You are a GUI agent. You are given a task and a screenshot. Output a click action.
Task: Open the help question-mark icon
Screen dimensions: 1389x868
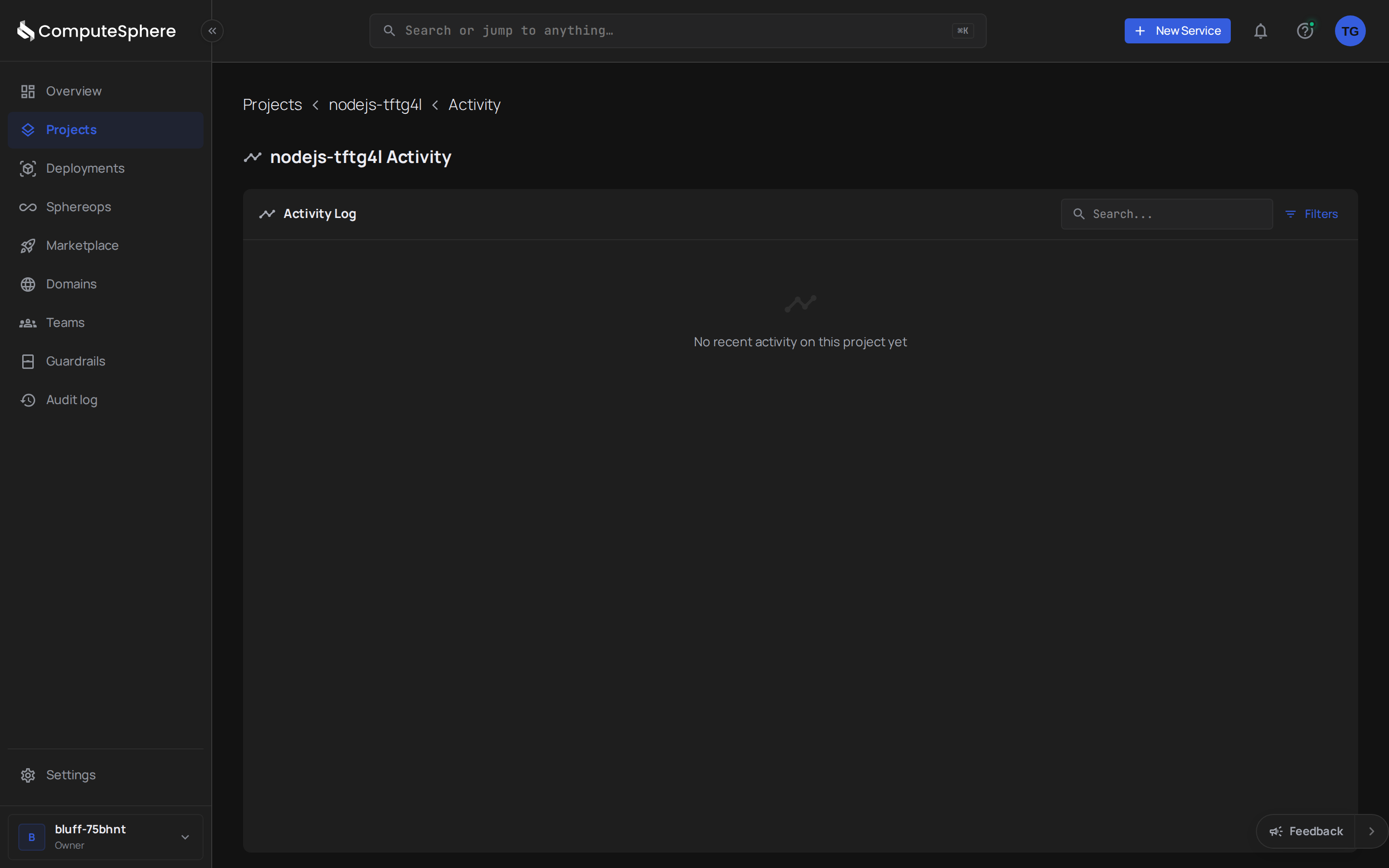(x=1305, y=31)
